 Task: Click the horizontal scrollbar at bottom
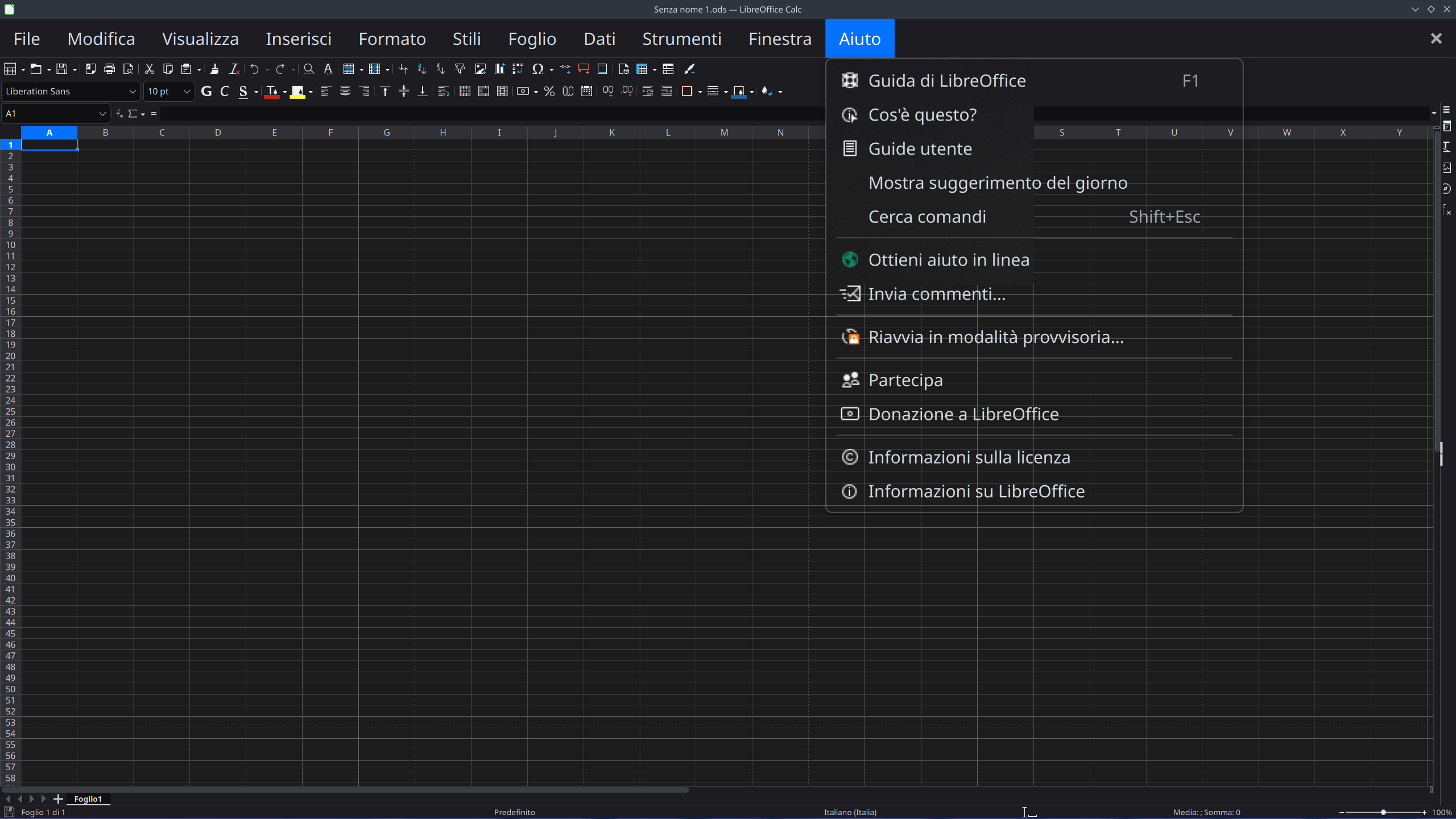pos(345,789)
